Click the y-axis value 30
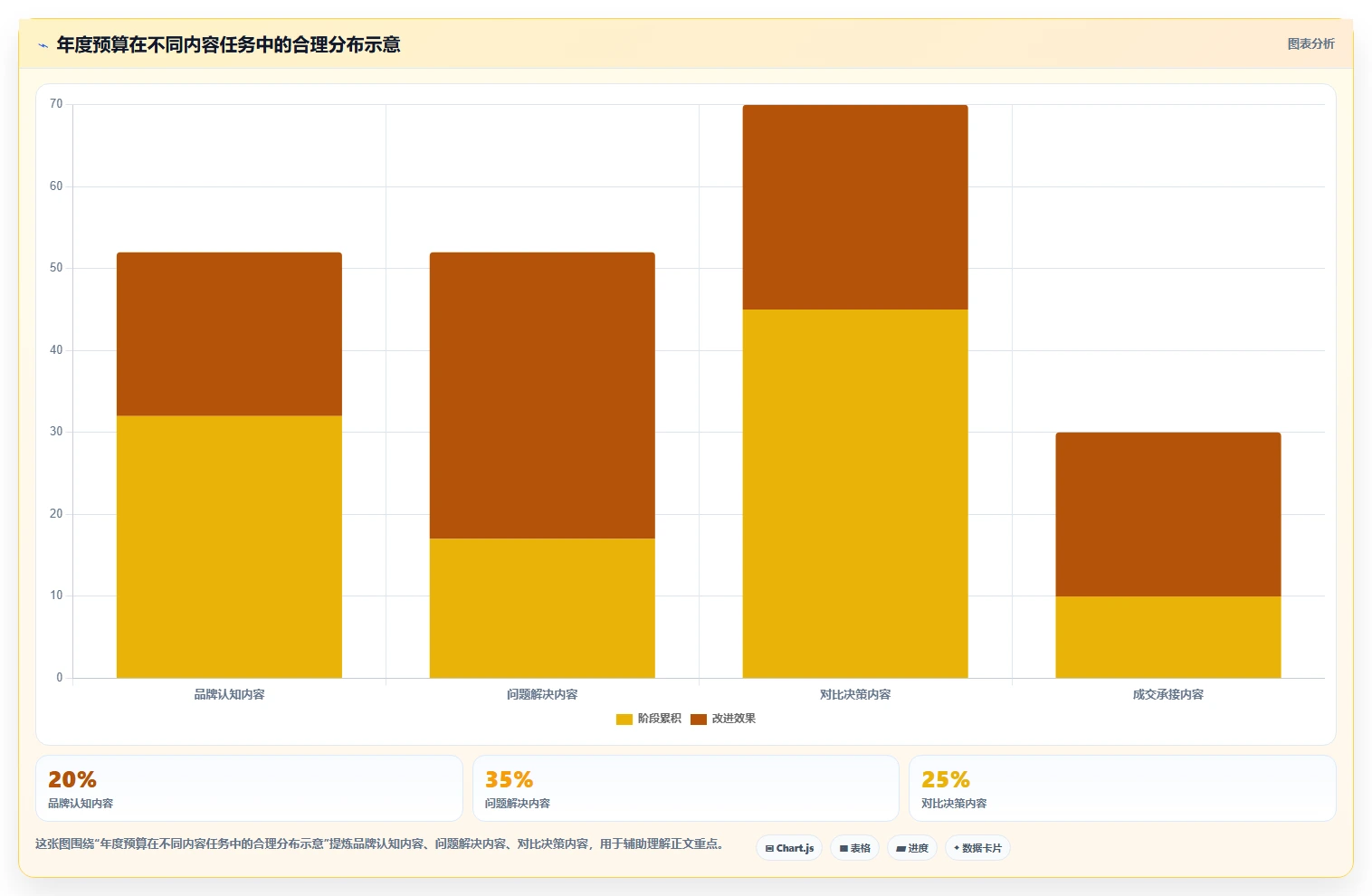 coord(56,432)
